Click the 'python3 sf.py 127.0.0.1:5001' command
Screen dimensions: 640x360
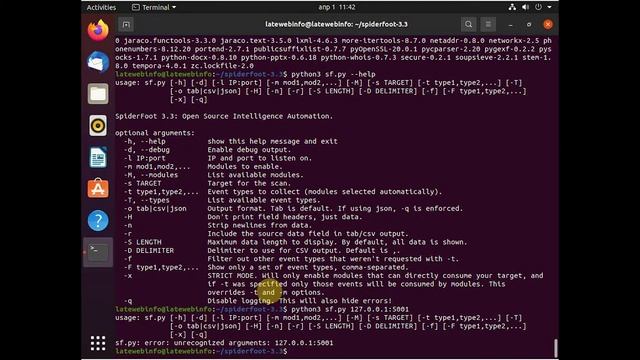point(350,309)
